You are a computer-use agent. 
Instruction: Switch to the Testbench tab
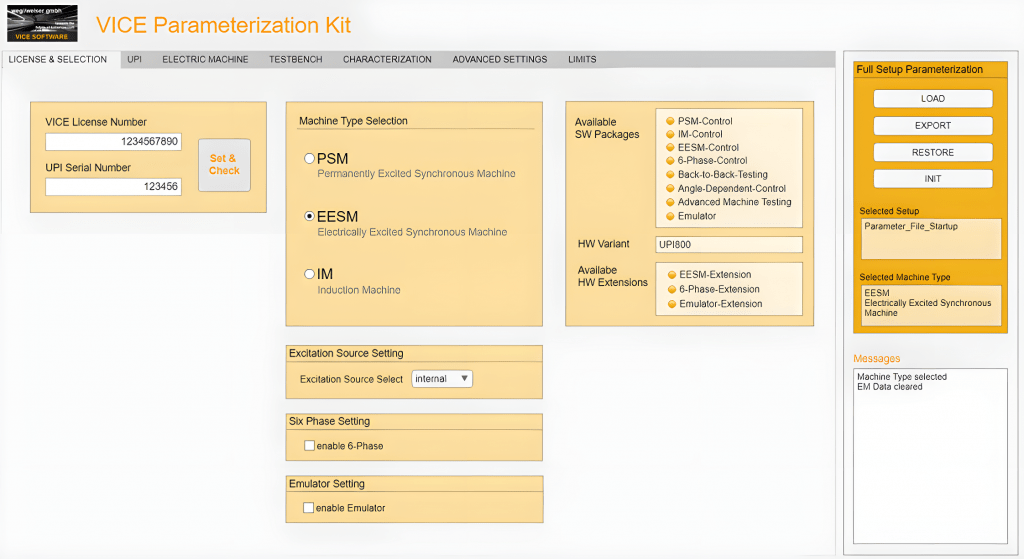pos(296,59)
